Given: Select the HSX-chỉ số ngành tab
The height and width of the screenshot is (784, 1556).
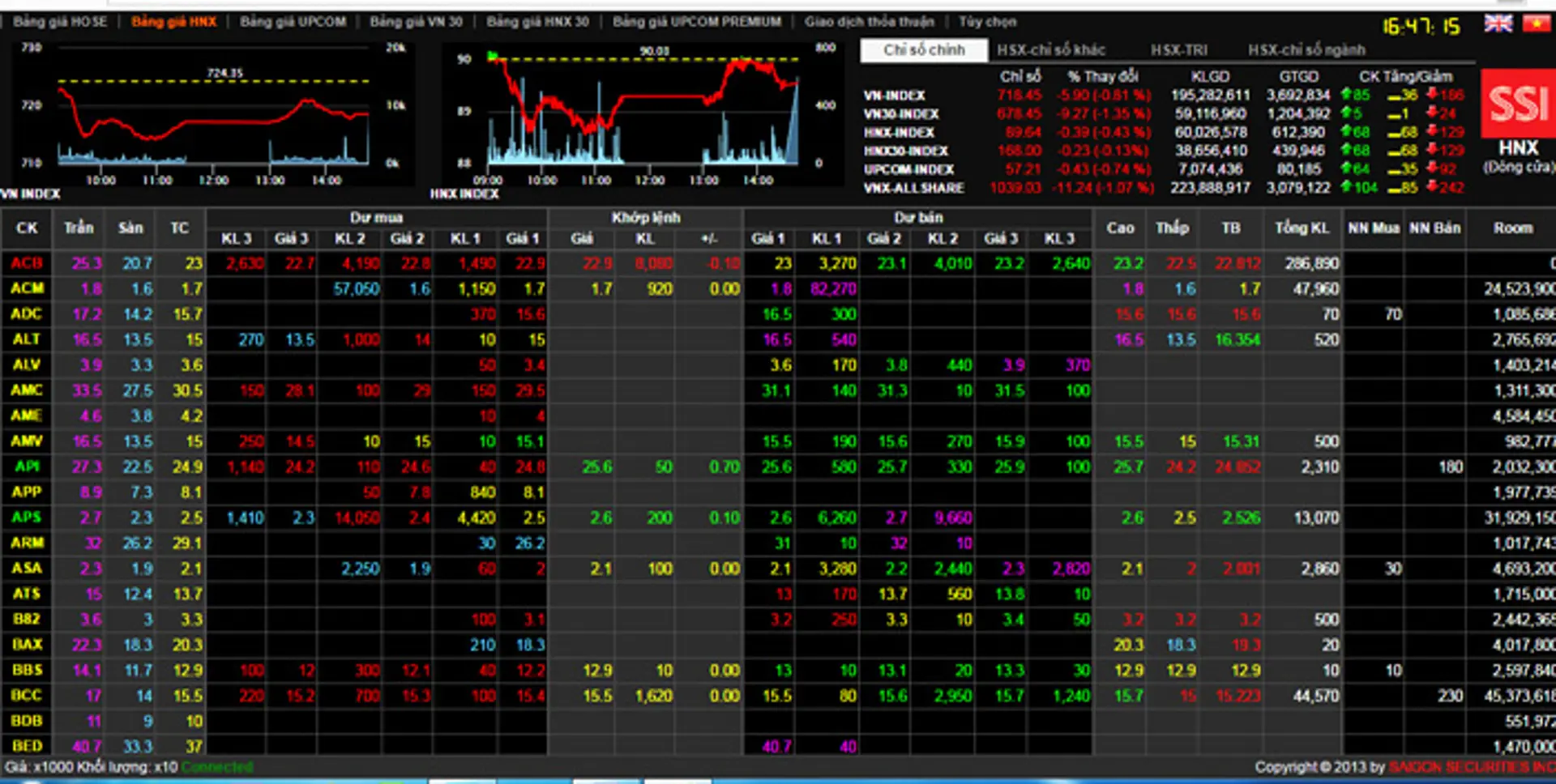Looking at the screenshot, I should 1306,50.
